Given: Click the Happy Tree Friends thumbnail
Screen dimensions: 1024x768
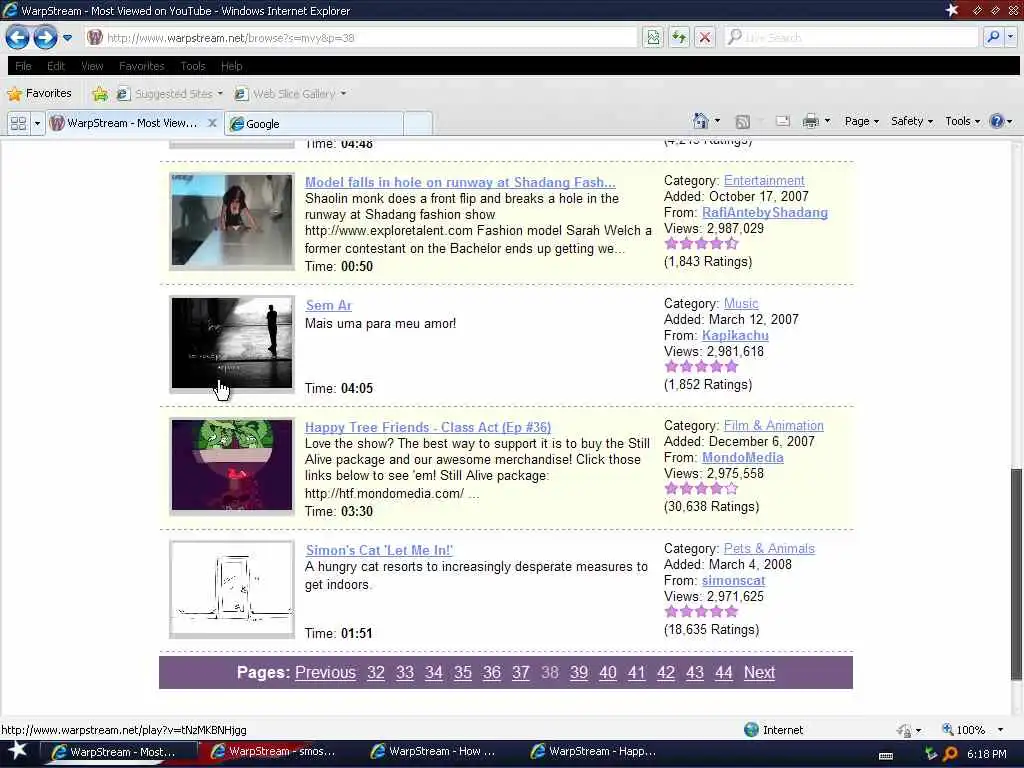Looking at the screenshot, I should coord(232,466).
